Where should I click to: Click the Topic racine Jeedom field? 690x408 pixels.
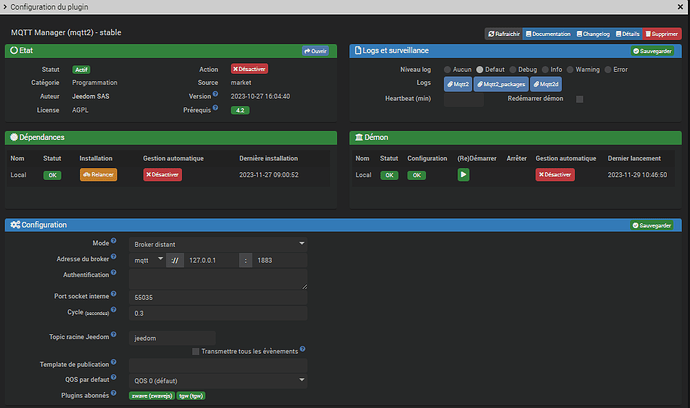(x=172, y=338)
